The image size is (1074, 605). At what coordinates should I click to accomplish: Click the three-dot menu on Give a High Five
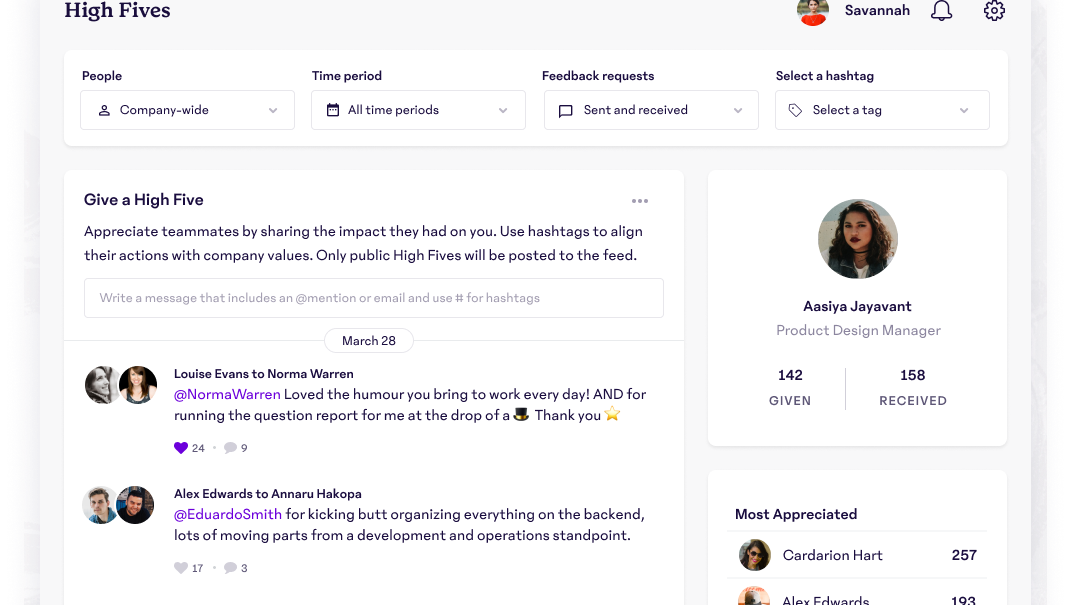[640, 201]
